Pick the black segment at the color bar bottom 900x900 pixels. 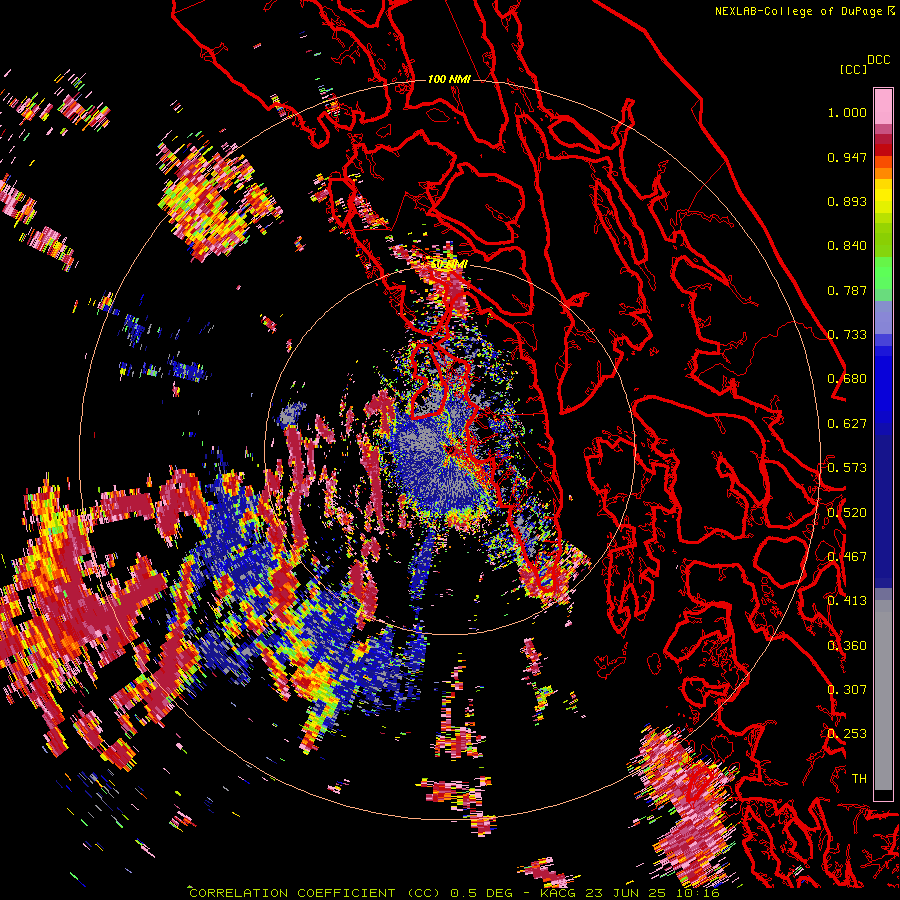tap(883, 795)
